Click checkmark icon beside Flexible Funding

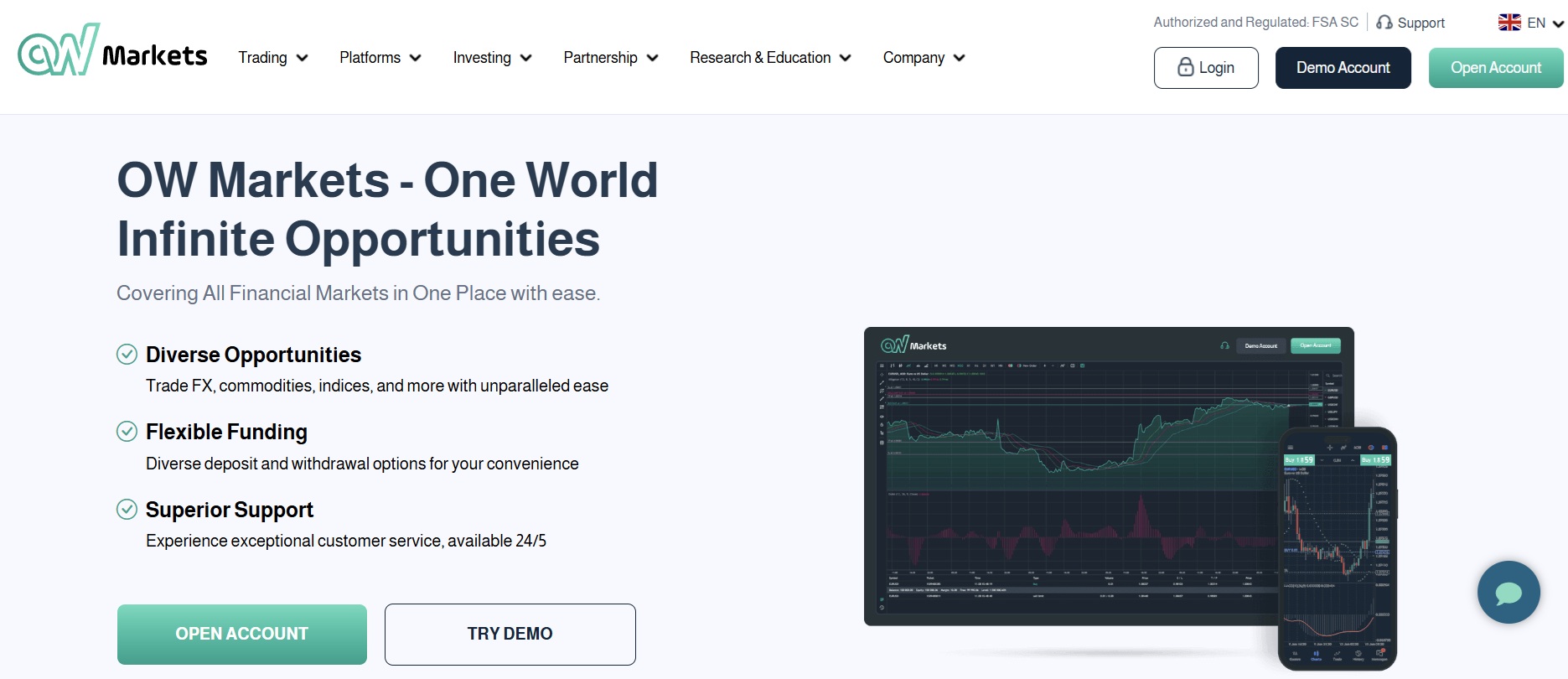(127, 432)
